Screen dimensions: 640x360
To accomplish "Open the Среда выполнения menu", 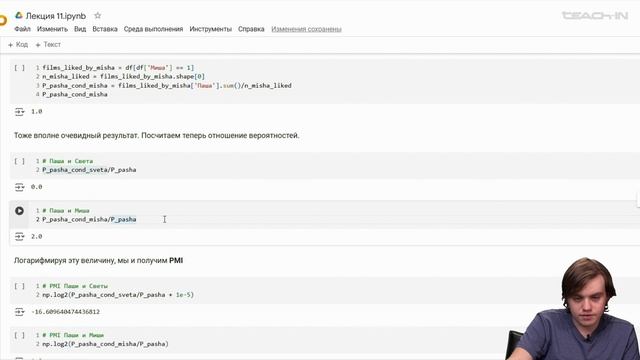I will tap(153, 29).
